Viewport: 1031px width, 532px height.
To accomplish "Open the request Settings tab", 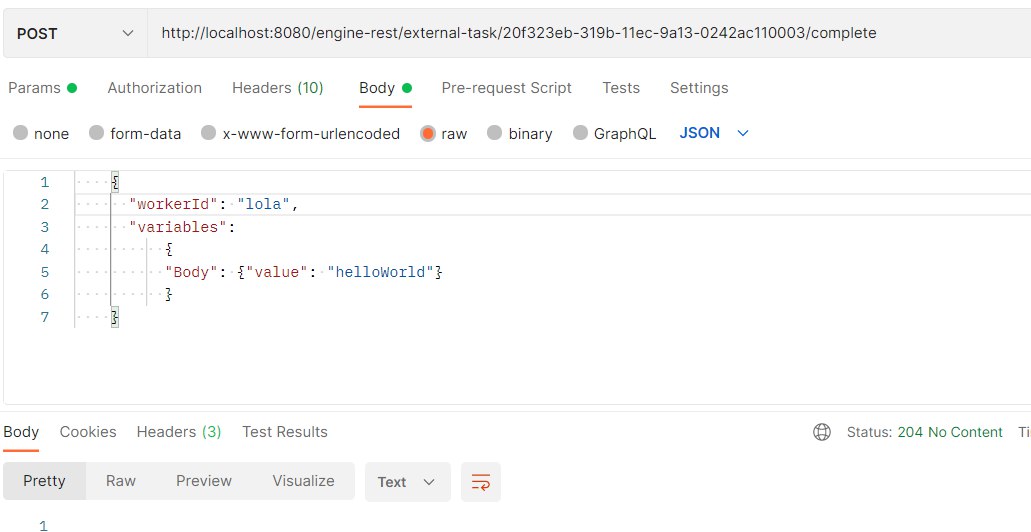I will click(699, 88).
